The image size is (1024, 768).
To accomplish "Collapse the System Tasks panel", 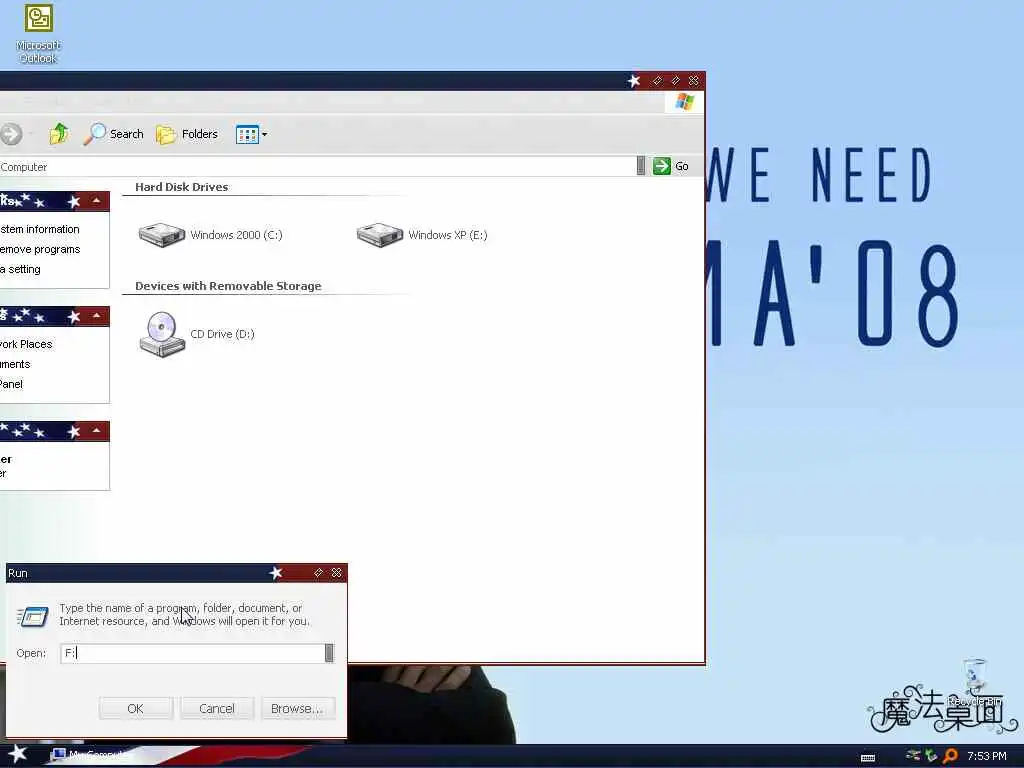I will coord(97,201).
